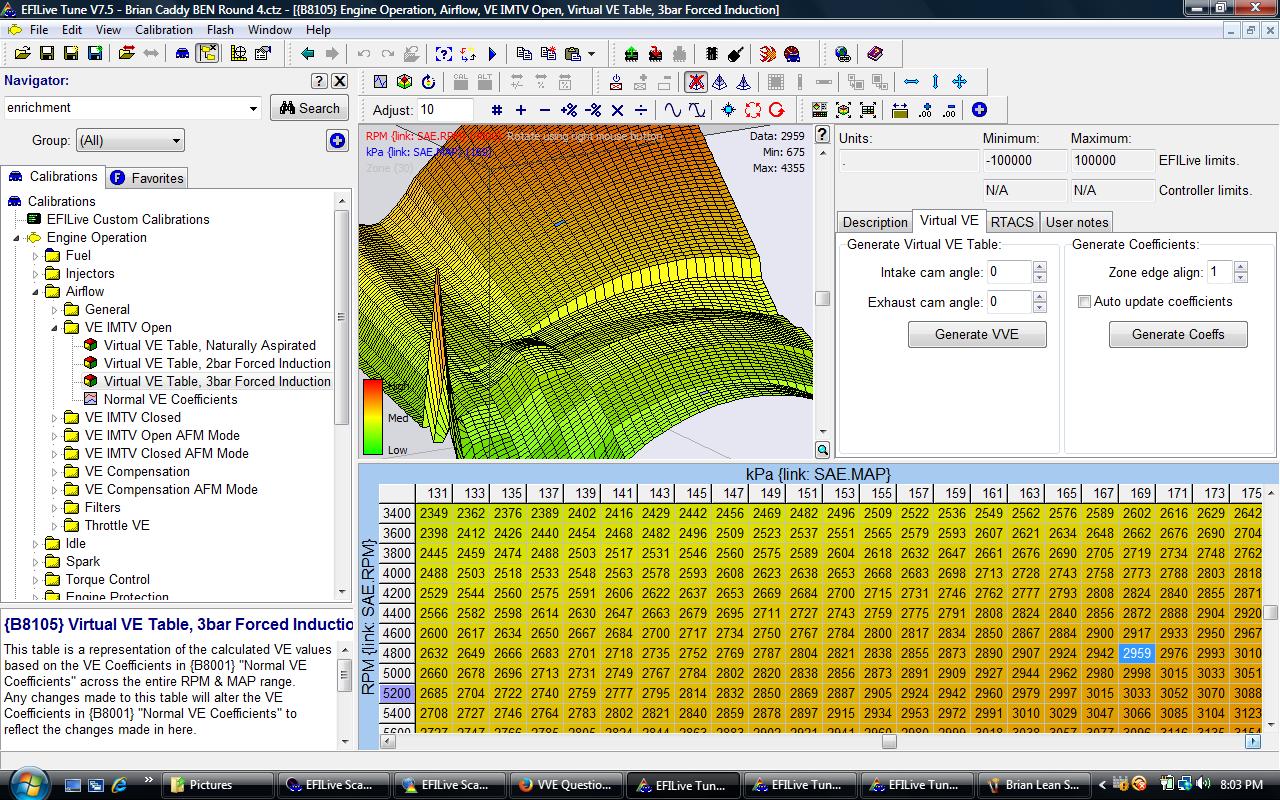Click the first Save disk icon

(x=46, y=54)
